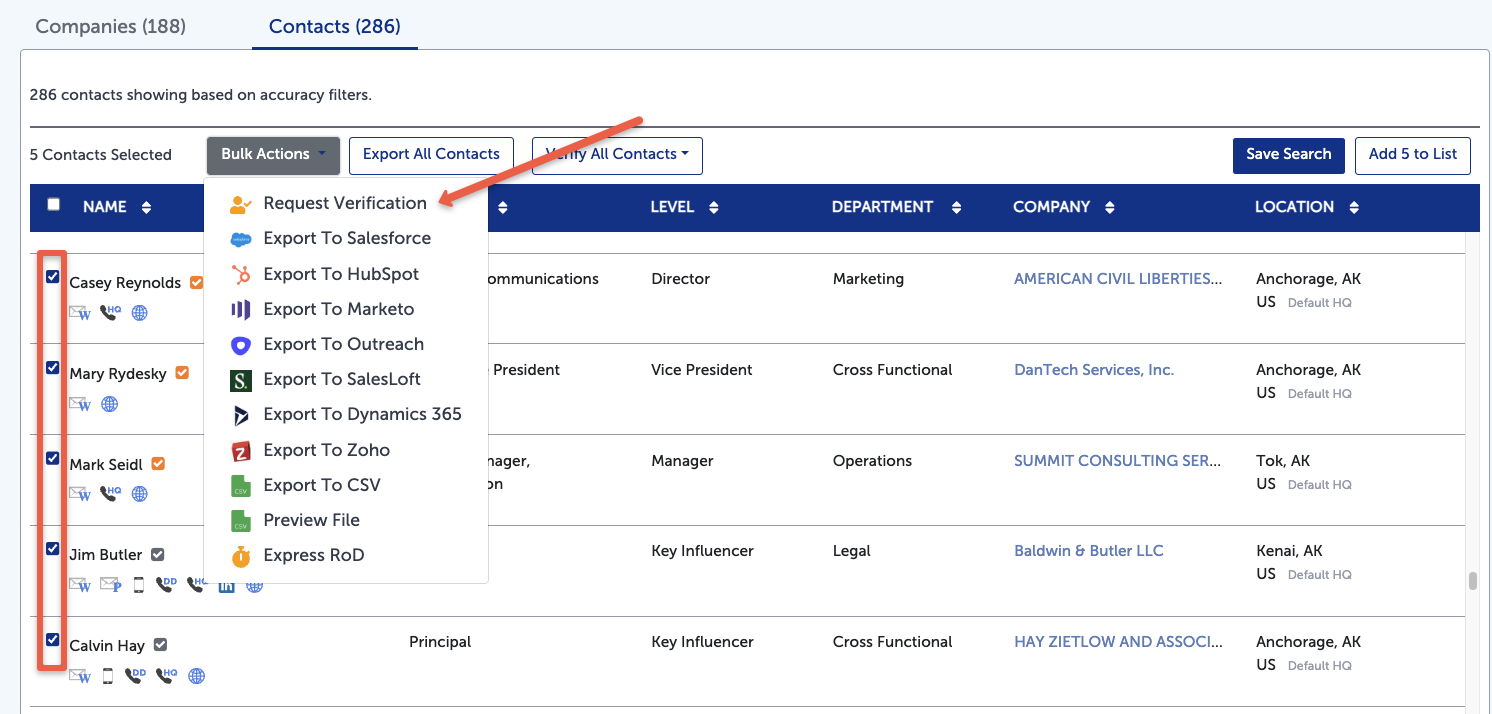Click gray verified badge beside Calvin Hay
Image resolution: width=1492 pixels, height=714 pixels.
160,645
